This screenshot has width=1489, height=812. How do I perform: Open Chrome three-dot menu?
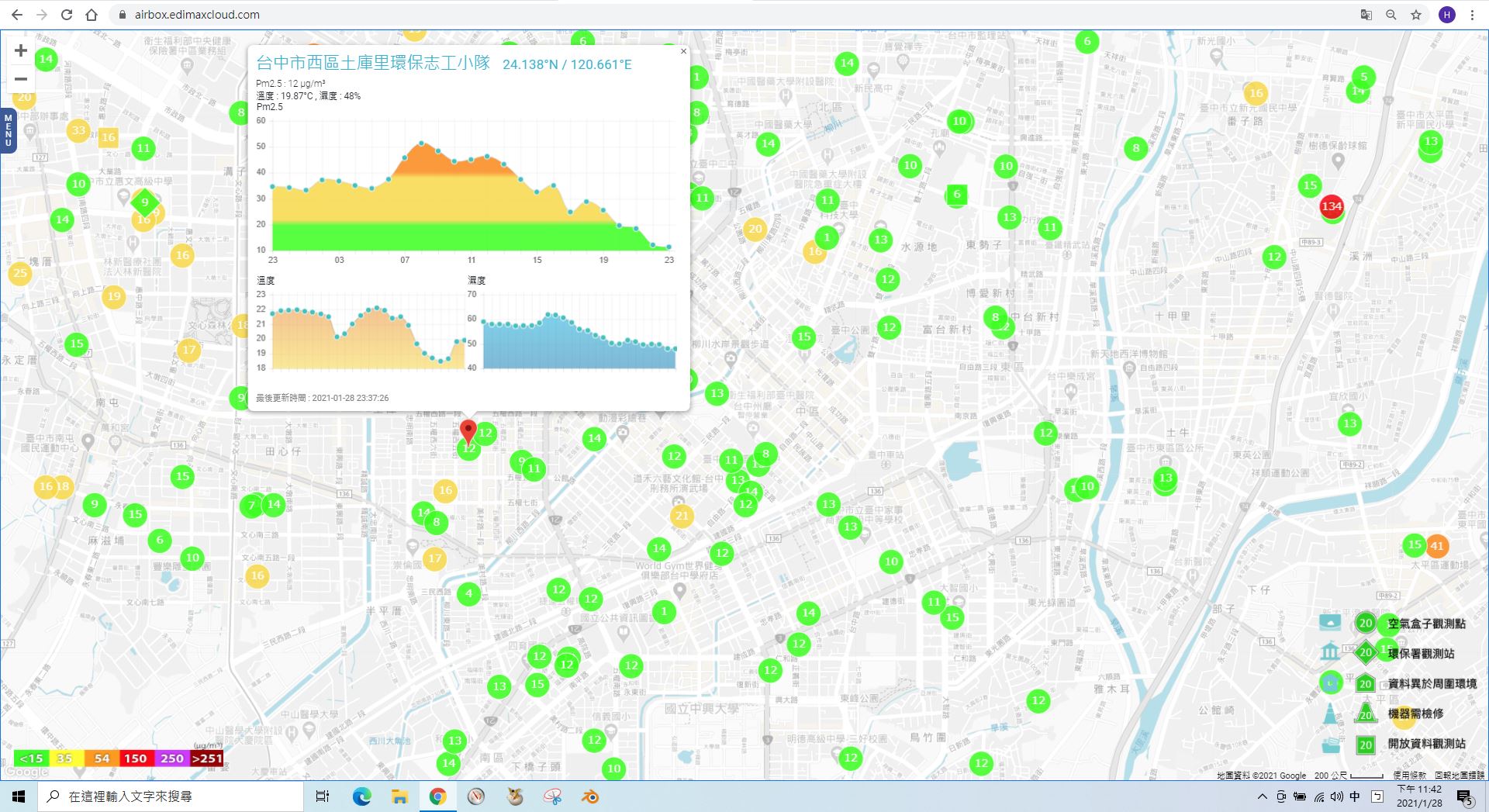pos(1472,15)
